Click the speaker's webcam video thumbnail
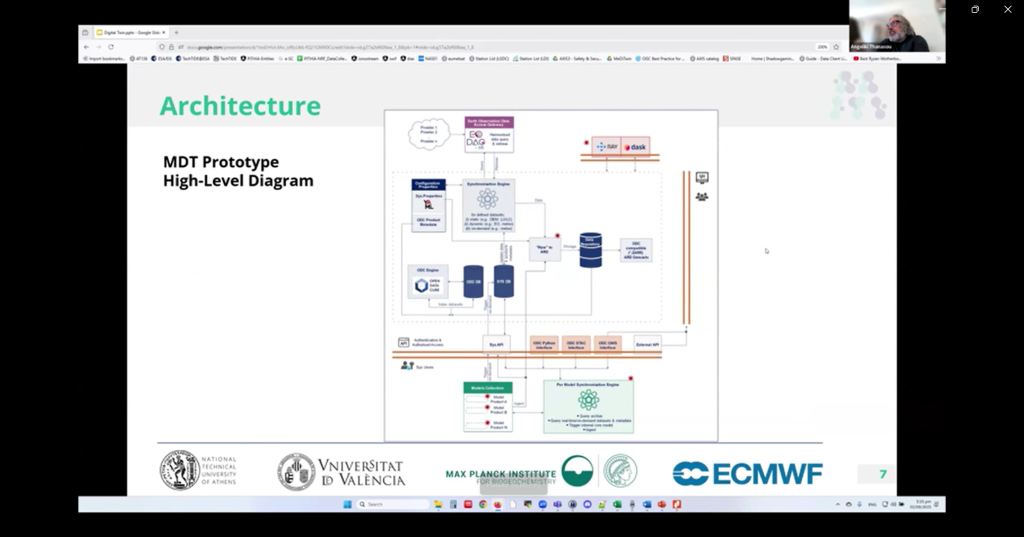The height and width of the screenshot is (537, 1024). (x=896, y=26)
